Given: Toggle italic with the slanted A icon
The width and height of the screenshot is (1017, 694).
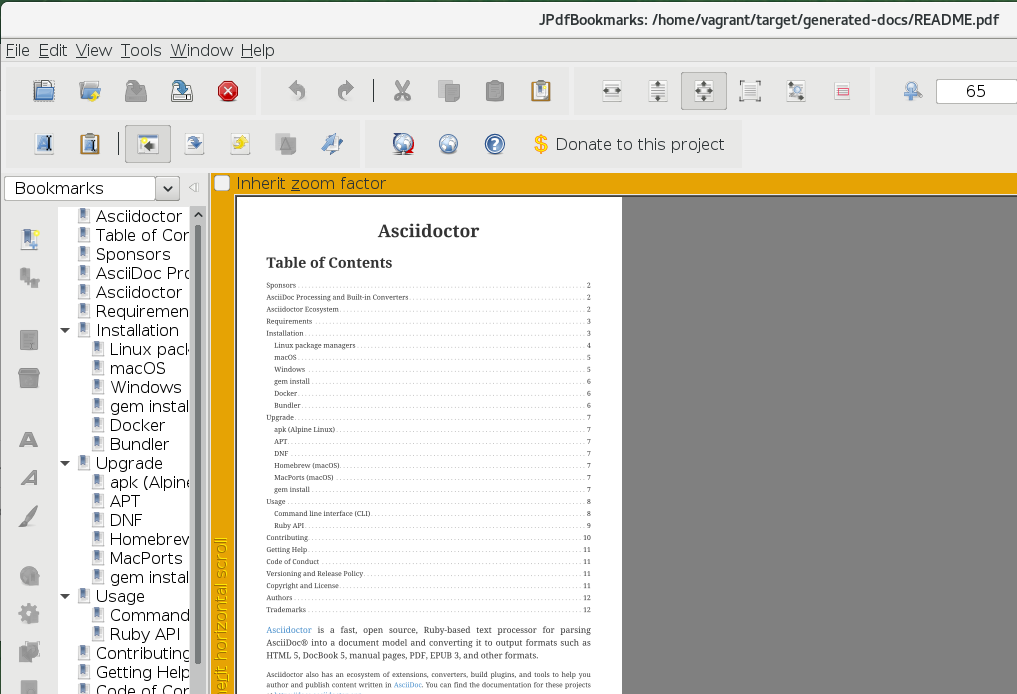Looking at the screenshot, I should 29,478.
